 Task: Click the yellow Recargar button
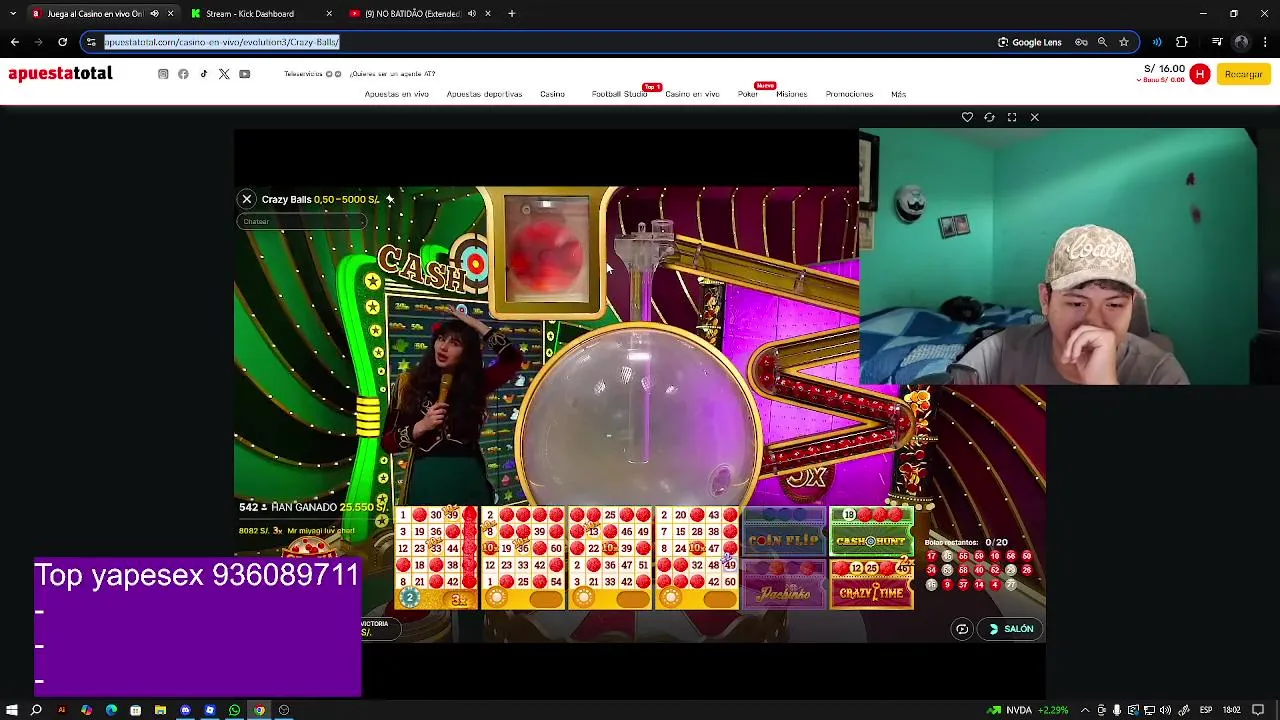point(1243,74)
